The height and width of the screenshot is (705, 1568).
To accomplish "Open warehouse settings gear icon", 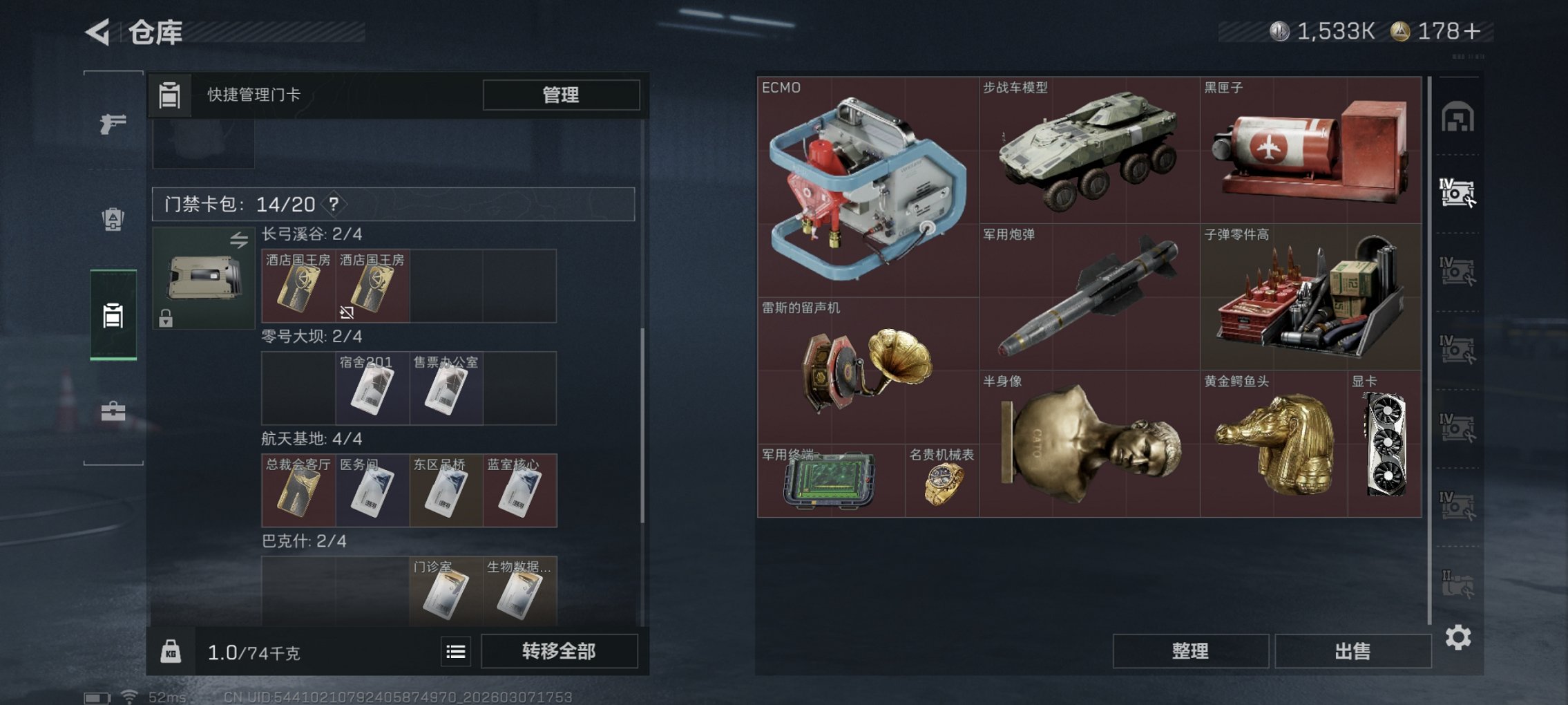I will pyautogui.click(x=1457, y=637).
